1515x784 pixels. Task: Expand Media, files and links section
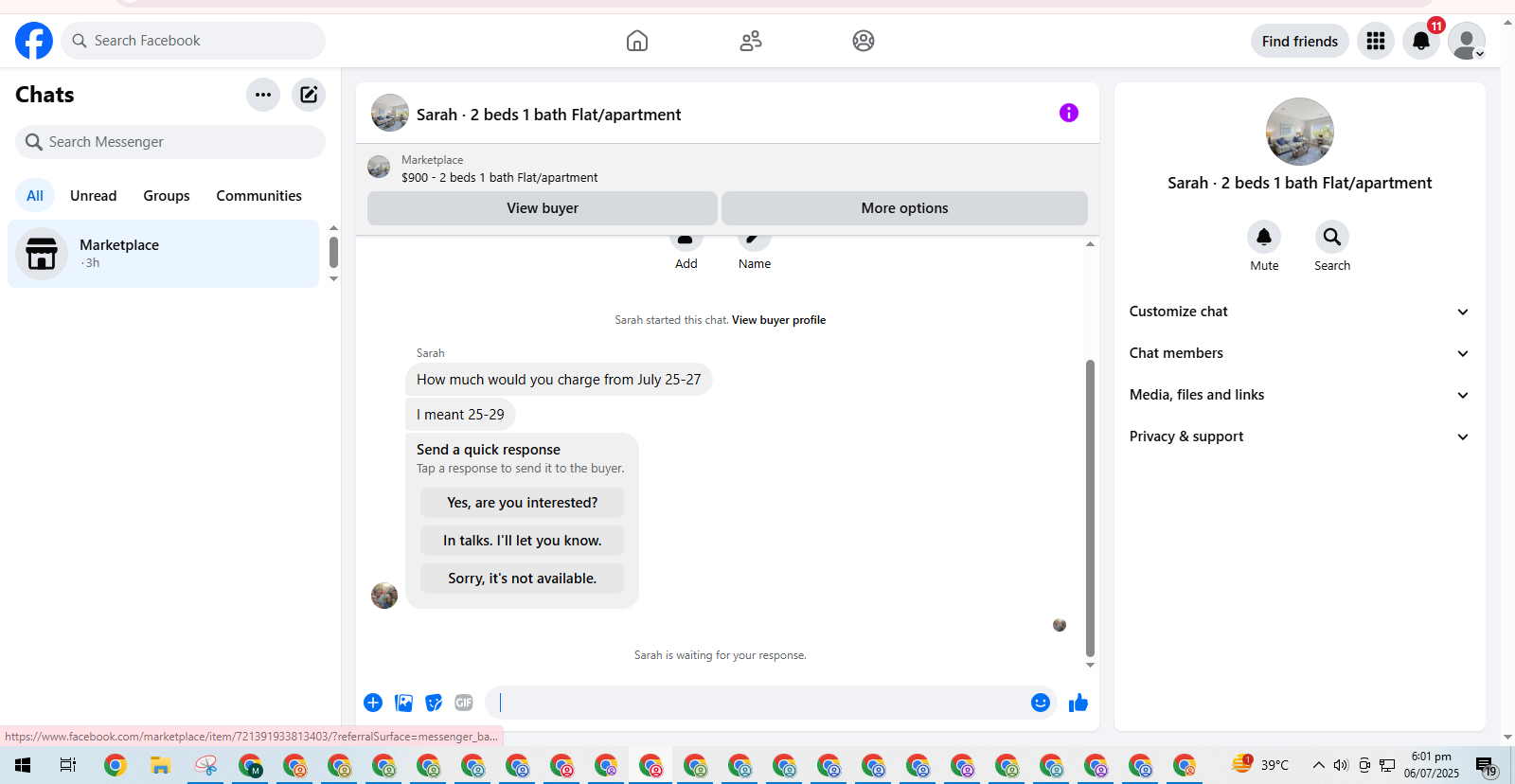click(x=1299, y=395)
